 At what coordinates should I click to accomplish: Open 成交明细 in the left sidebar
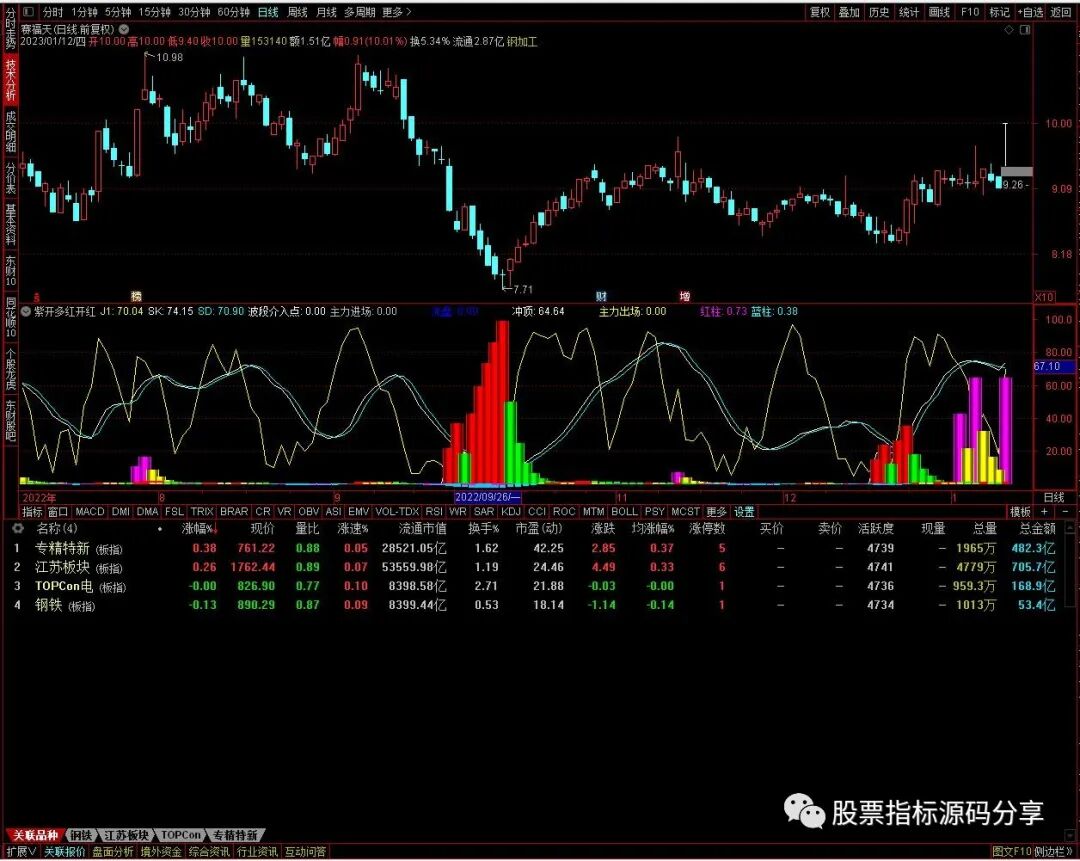10,132
